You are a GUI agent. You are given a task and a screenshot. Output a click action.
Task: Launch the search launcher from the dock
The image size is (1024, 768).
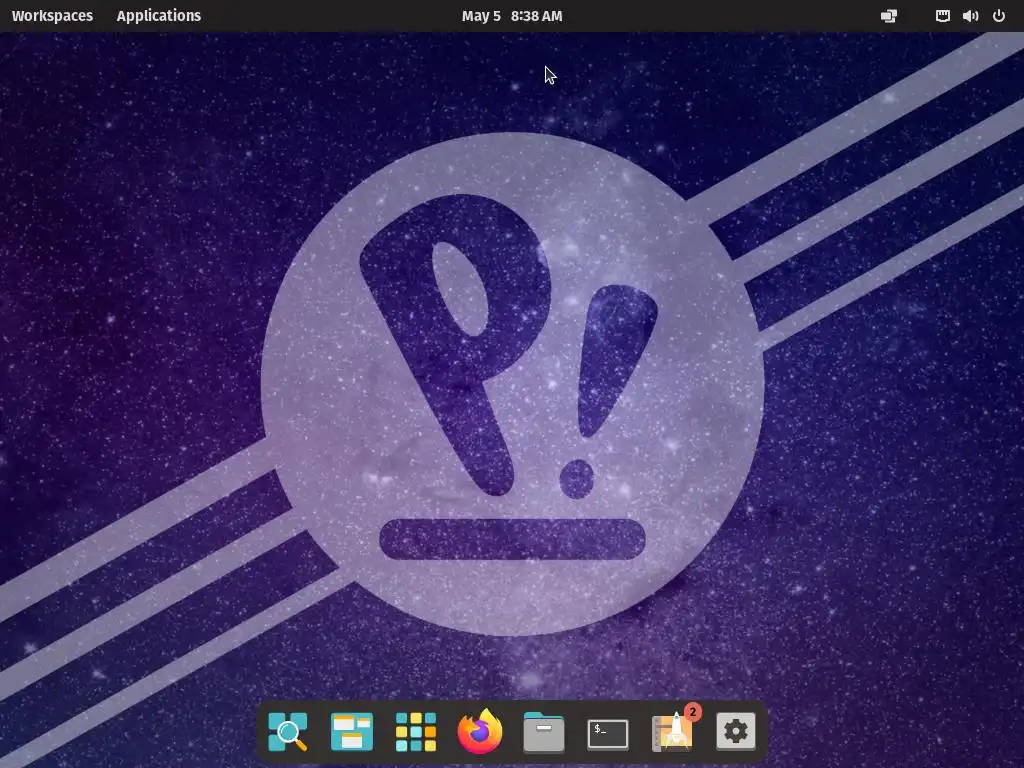click(x=287, y=732)
